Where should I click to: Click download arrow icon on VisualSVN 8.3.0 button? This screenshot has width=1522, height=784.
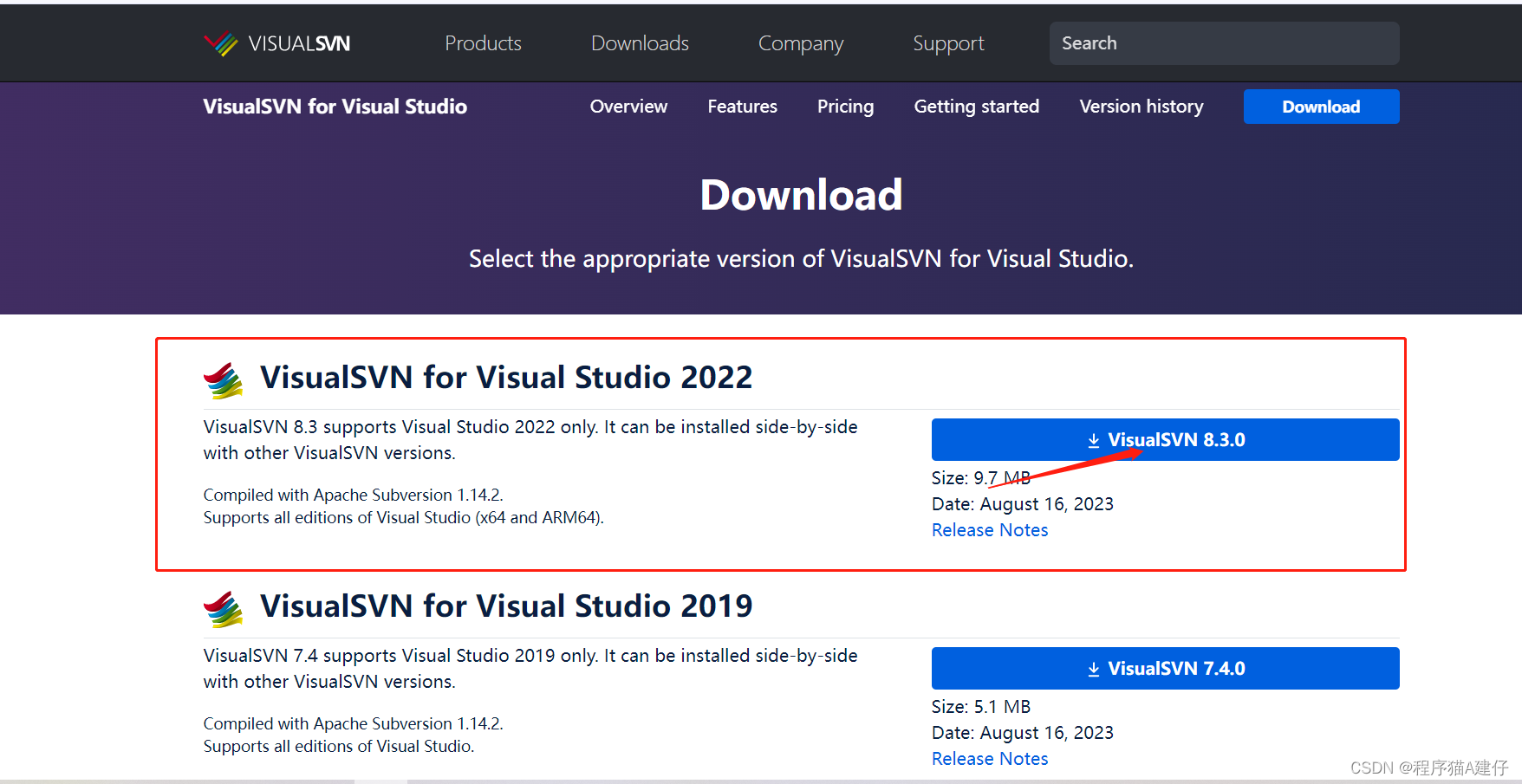point(1094,440)
